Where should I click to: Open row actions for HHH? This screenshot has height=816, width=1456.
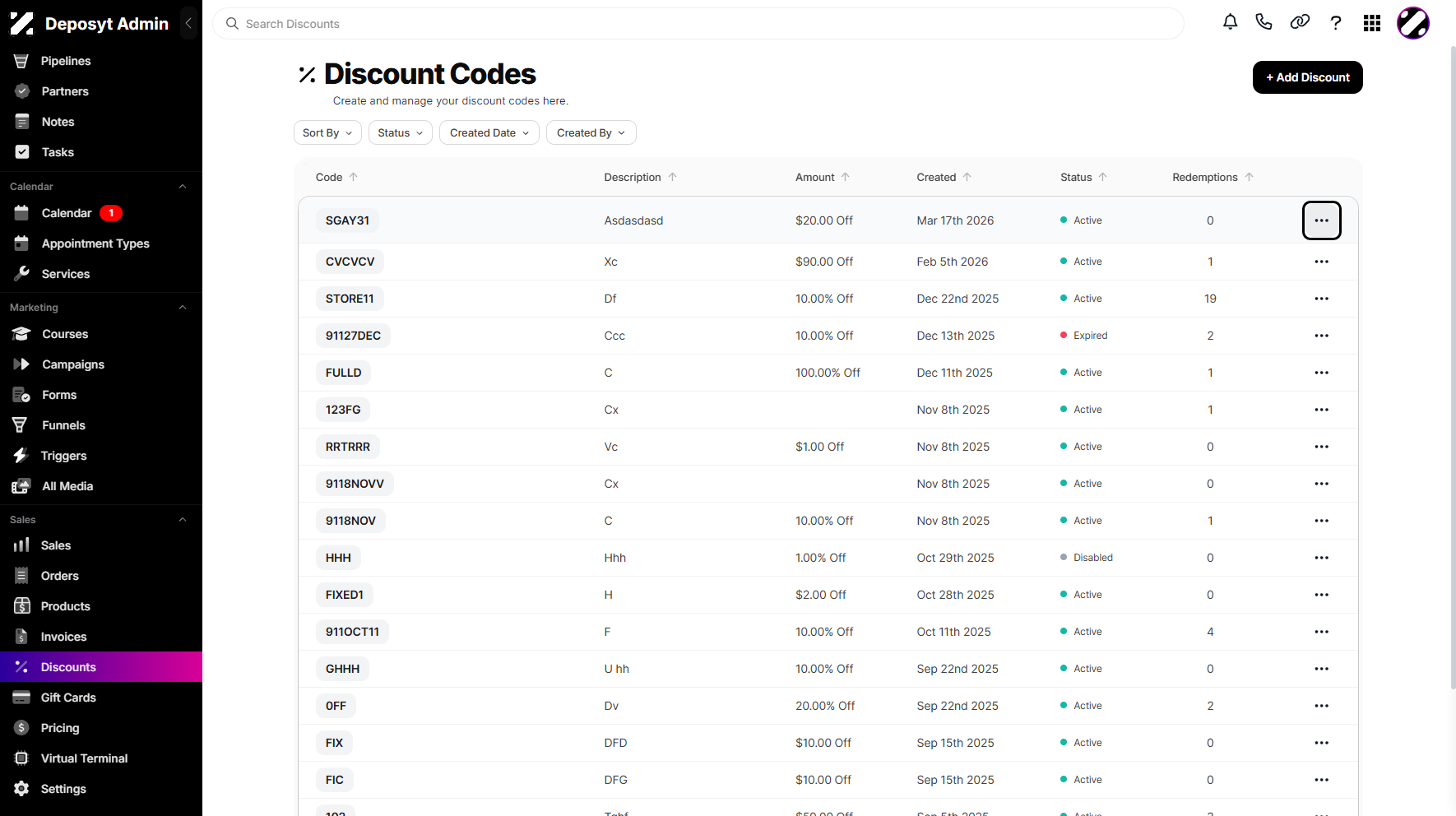pyautogui.click(x=1322, y=558)
